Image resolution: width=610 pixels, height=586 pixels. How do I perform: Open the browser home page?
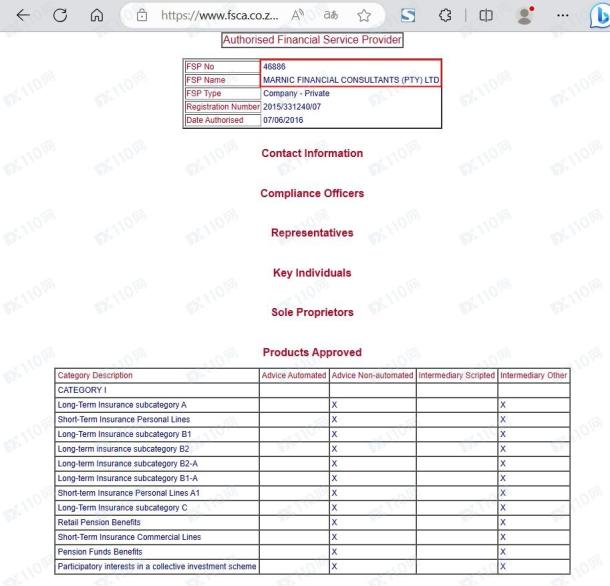[x=96, y=15]
